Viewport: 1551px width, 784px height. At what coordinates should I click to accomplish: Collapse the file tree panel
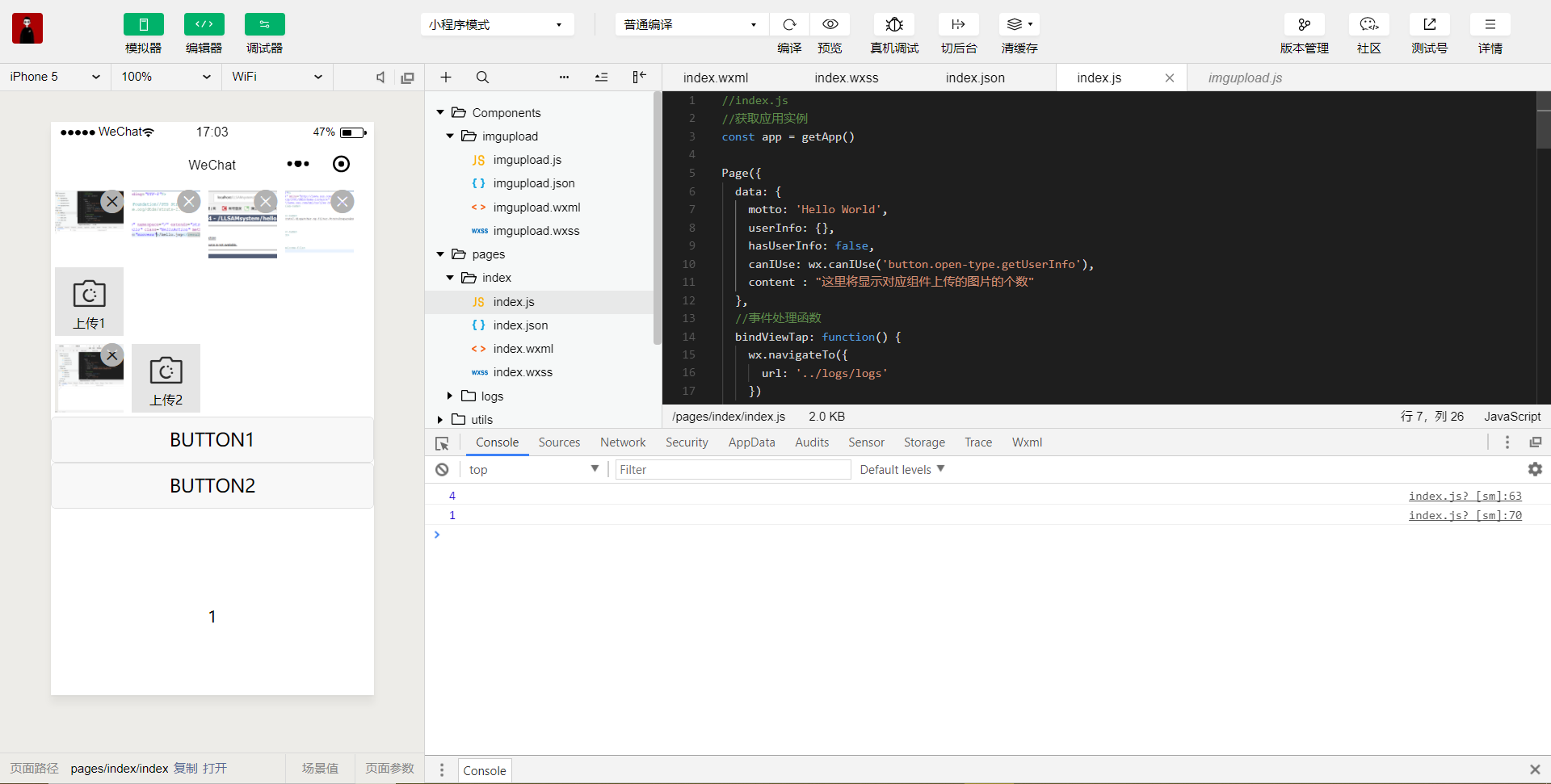(639, 78)
